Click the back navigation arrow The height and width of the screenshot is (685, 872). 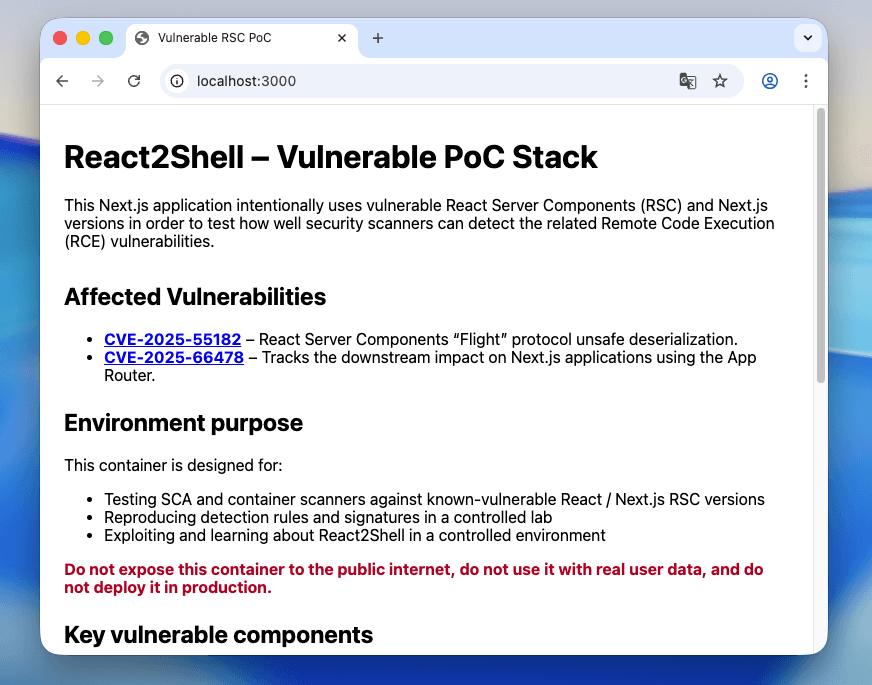click(62, 81)
